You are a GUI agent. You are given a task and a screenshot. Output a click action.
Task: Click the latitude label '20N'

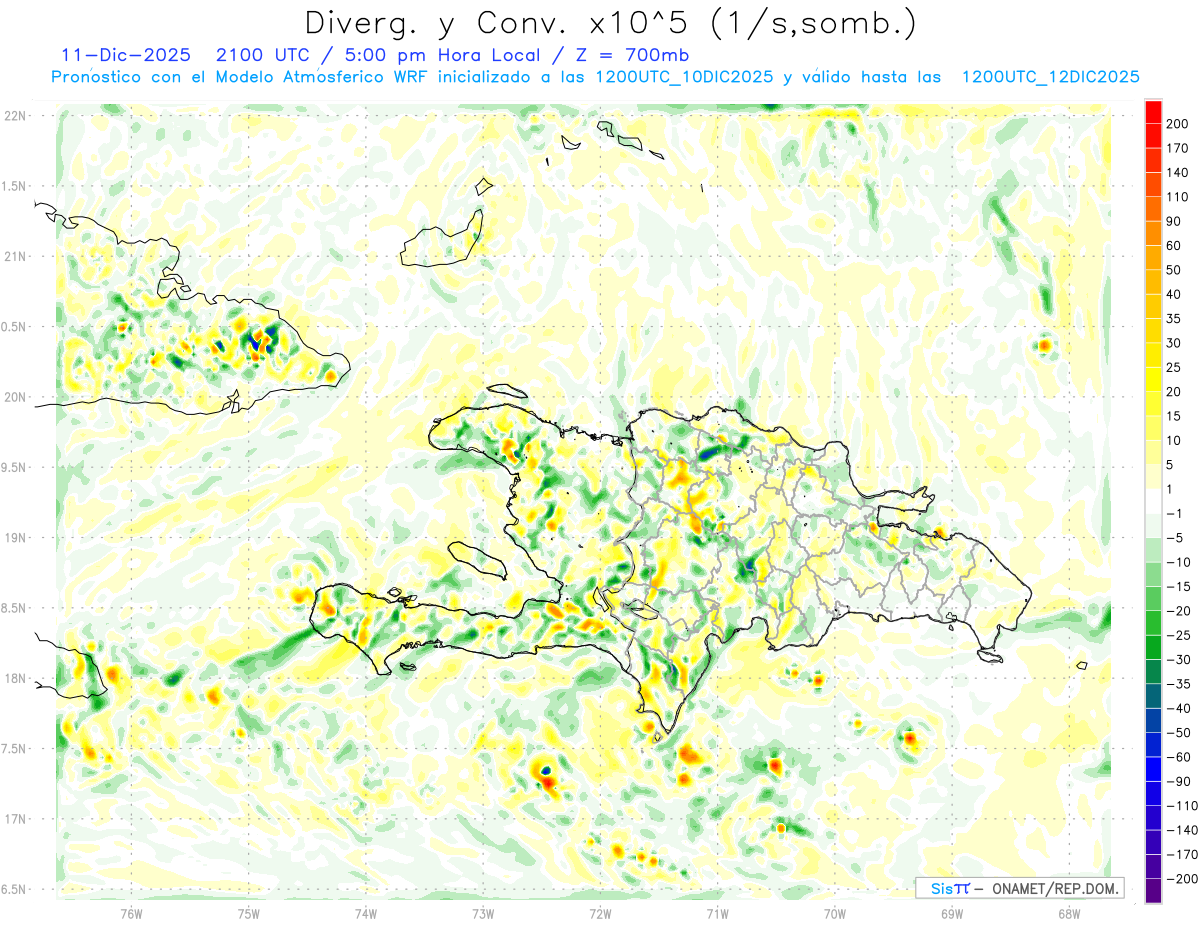14,397
